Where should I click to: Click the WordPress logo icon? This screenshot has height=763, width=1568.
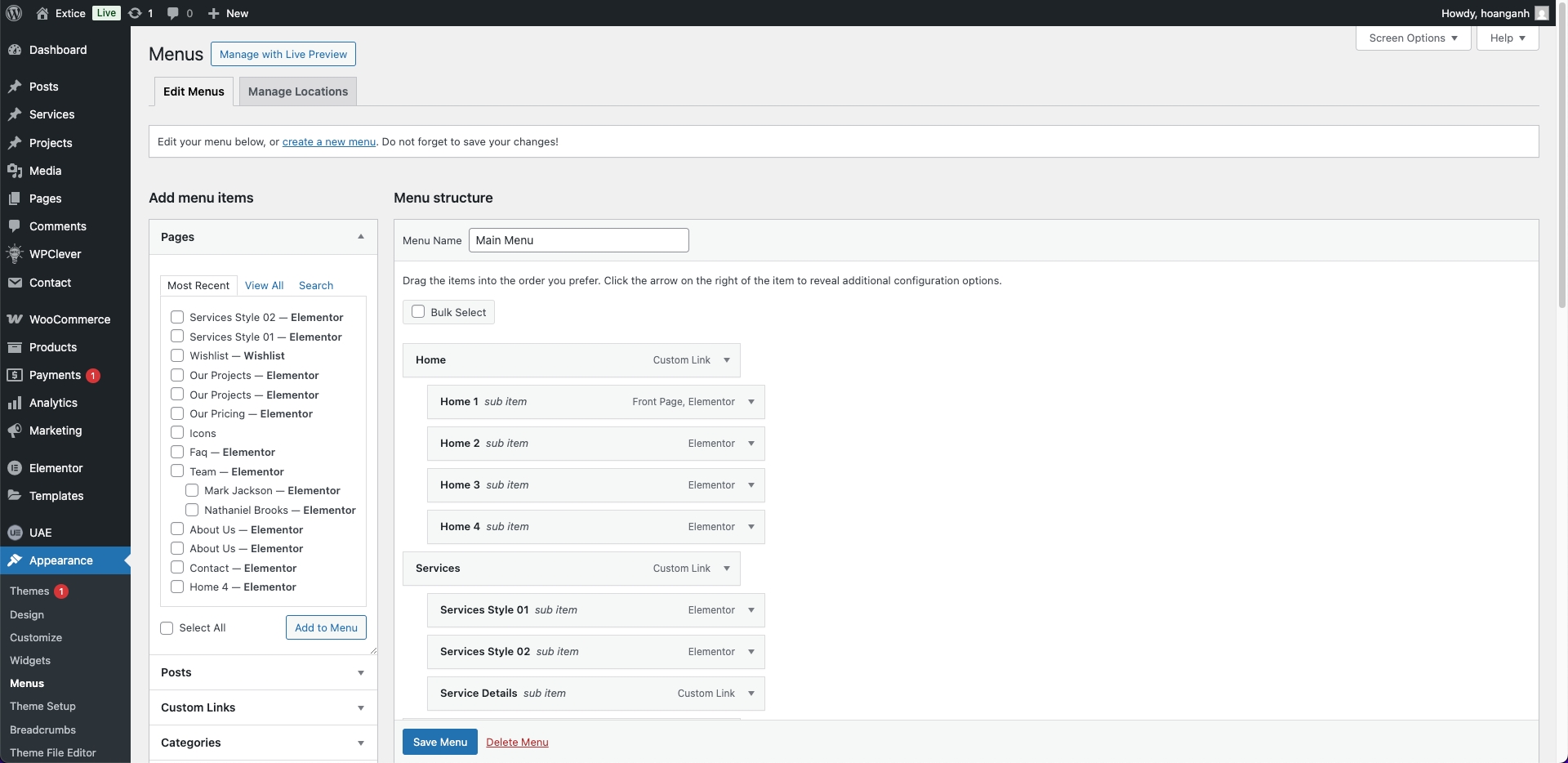click(x=14, y=13)
